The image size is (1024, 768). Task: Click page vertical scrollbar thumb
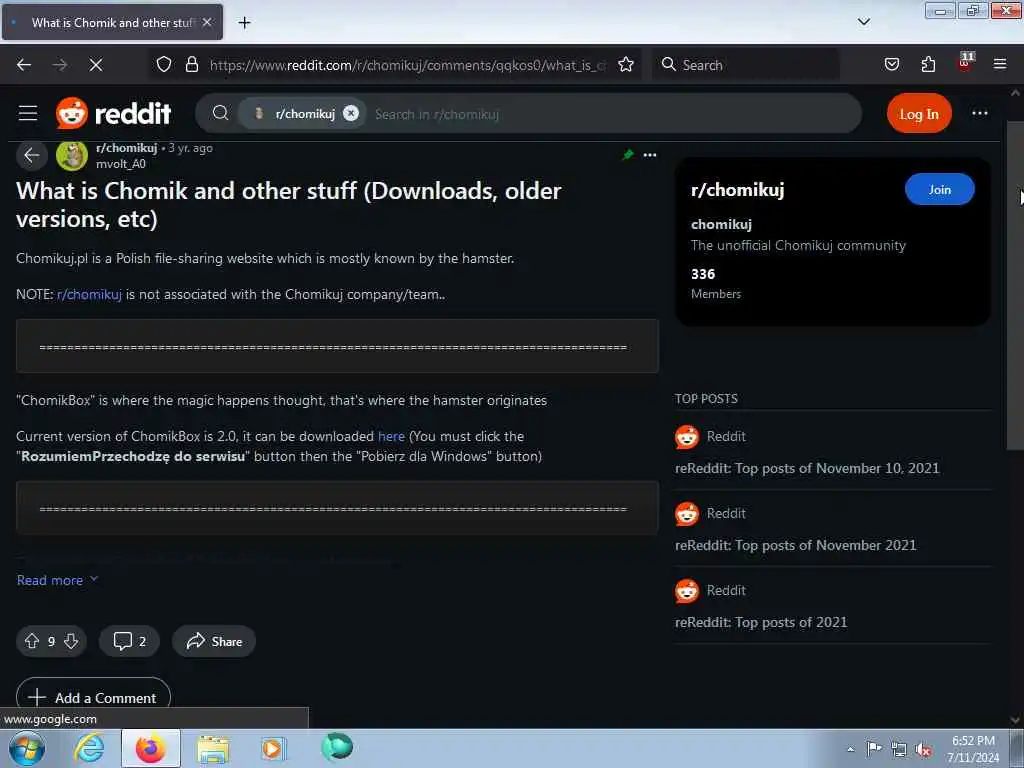pyautogui.click(x=1014, y=285)
